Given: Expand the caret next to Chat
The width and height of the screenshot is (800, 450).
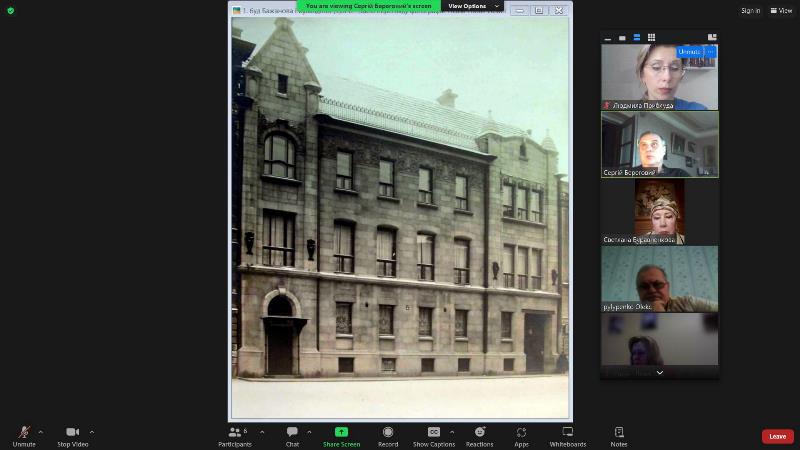Looking at the screenshot, I should point(309,432).
